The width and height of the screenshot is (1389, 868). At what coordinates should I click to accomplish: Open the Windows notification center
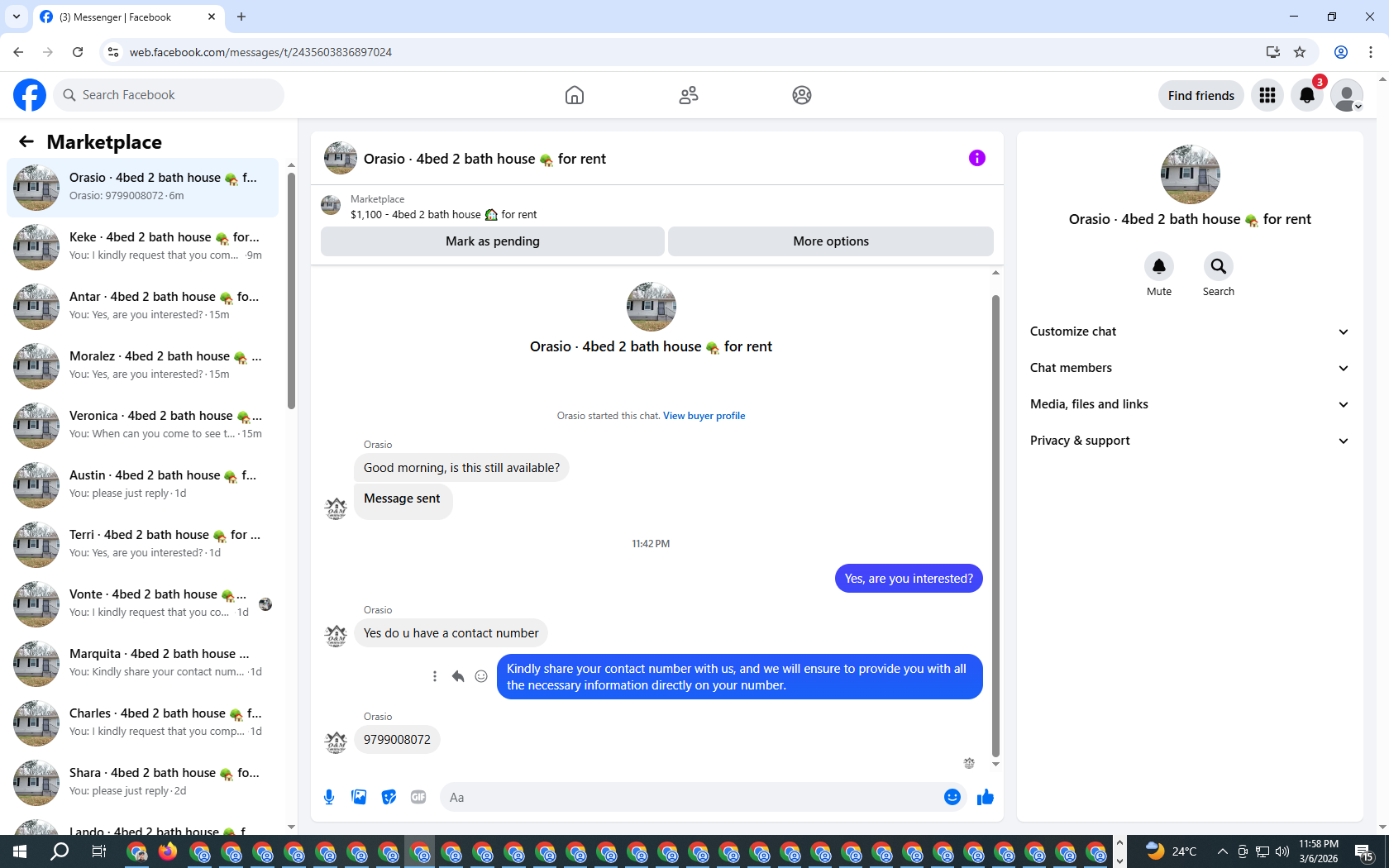(x=1365, y=851)
